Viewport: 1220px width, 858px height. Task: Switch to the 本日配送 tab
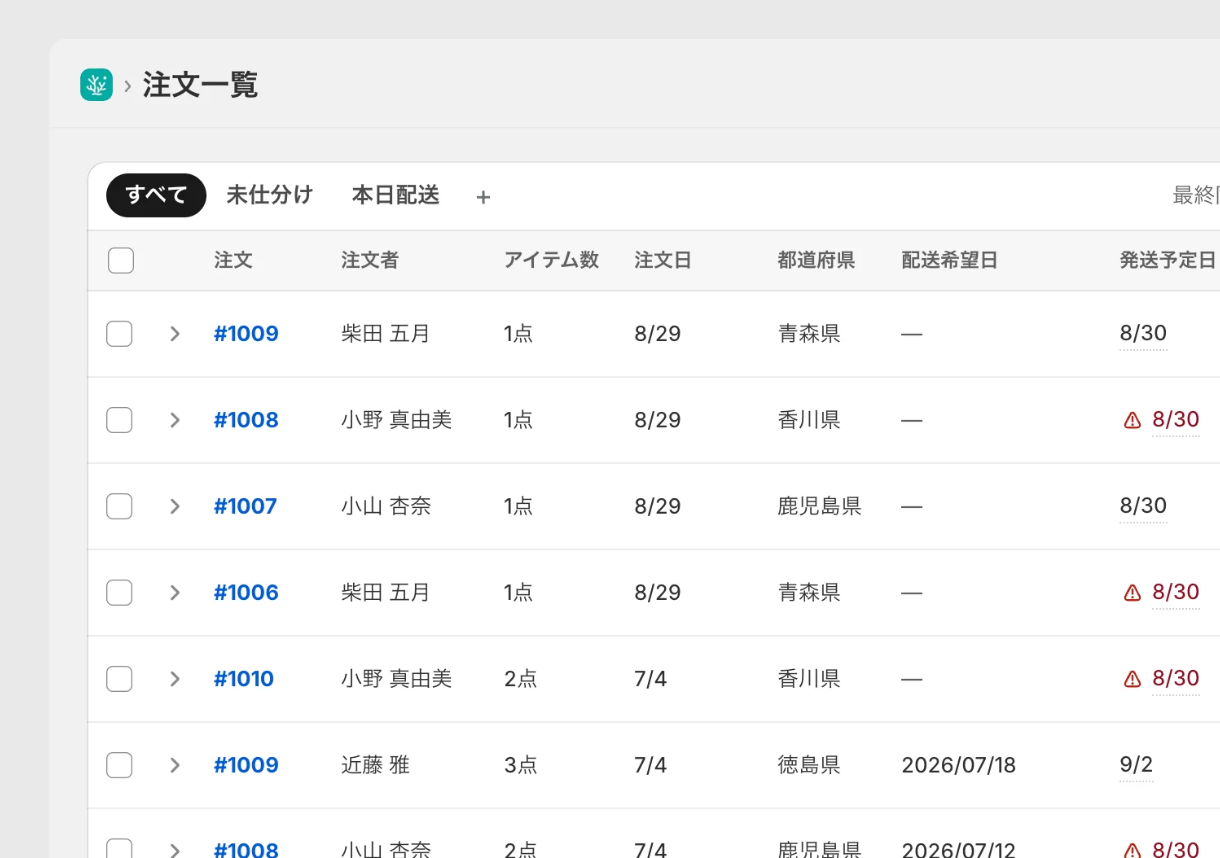[396, 195]
